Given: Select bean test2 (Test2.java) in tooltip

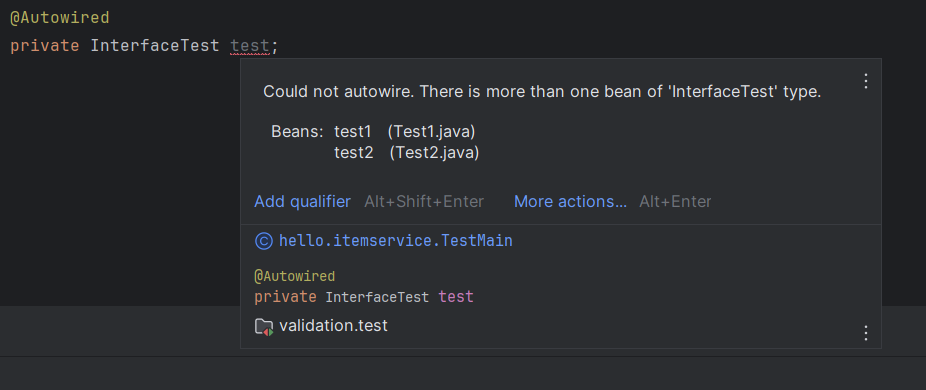Looking at the screenshot, I should tap(406, 153).
